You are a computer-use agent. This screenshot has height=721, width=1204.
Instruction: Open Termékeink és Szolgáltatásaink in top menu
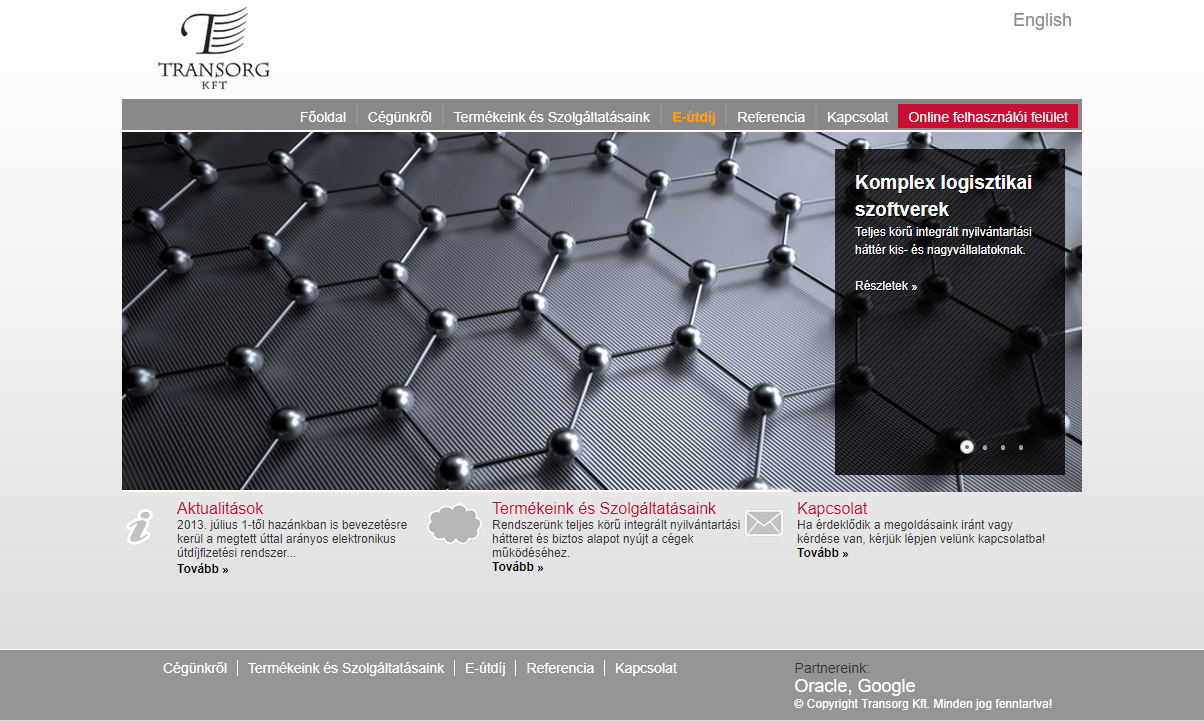552,117
